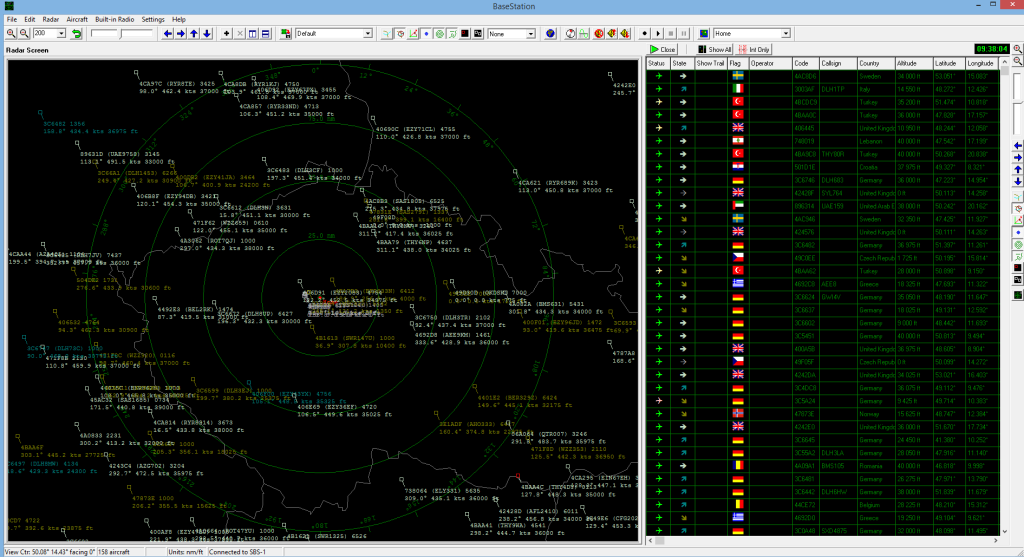Viewport: 1024px width, 557px height.
Task: Open the Home location dropdown
Action: (786, 33)
